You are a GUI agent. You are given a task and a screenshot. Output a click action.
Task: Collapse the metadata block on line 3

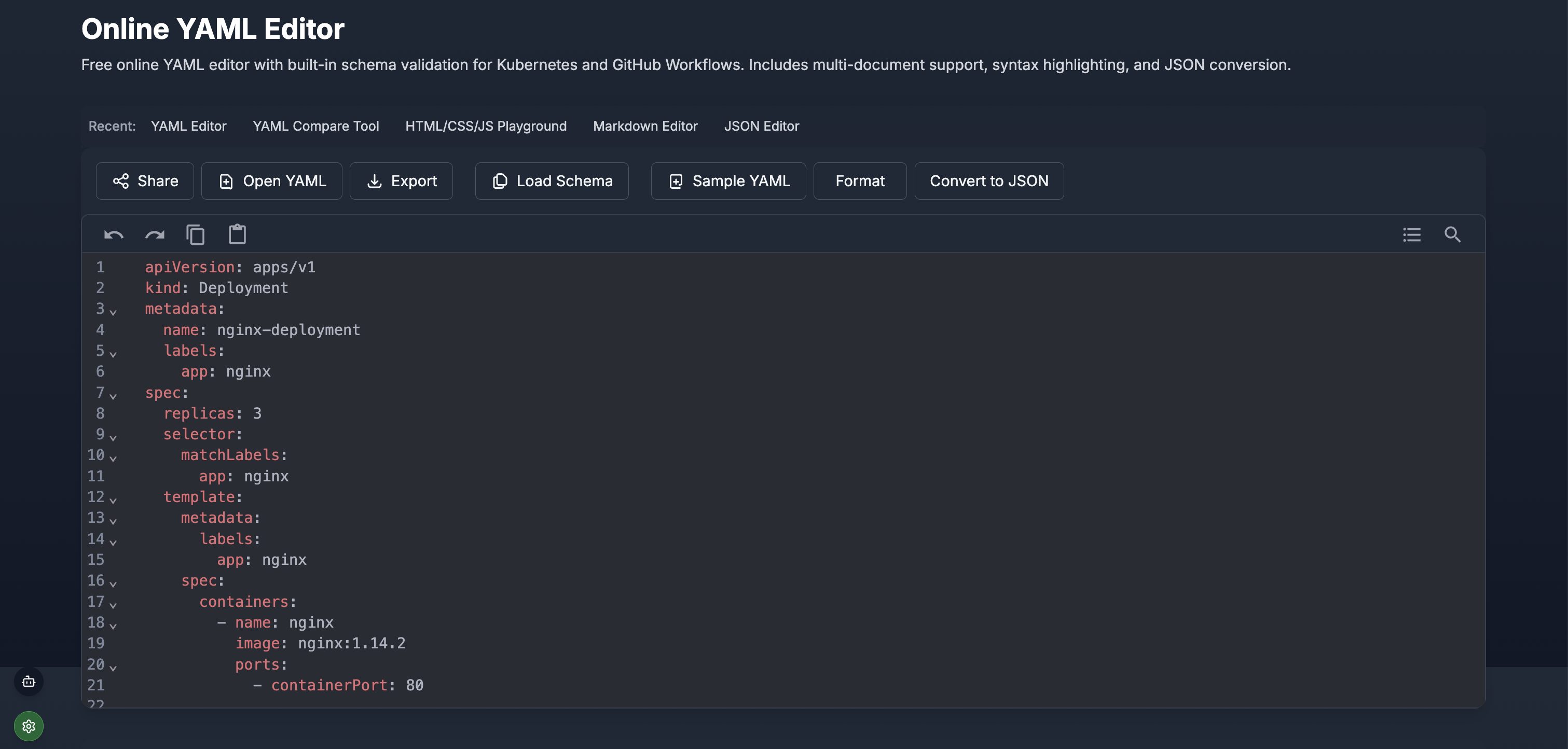113,313
